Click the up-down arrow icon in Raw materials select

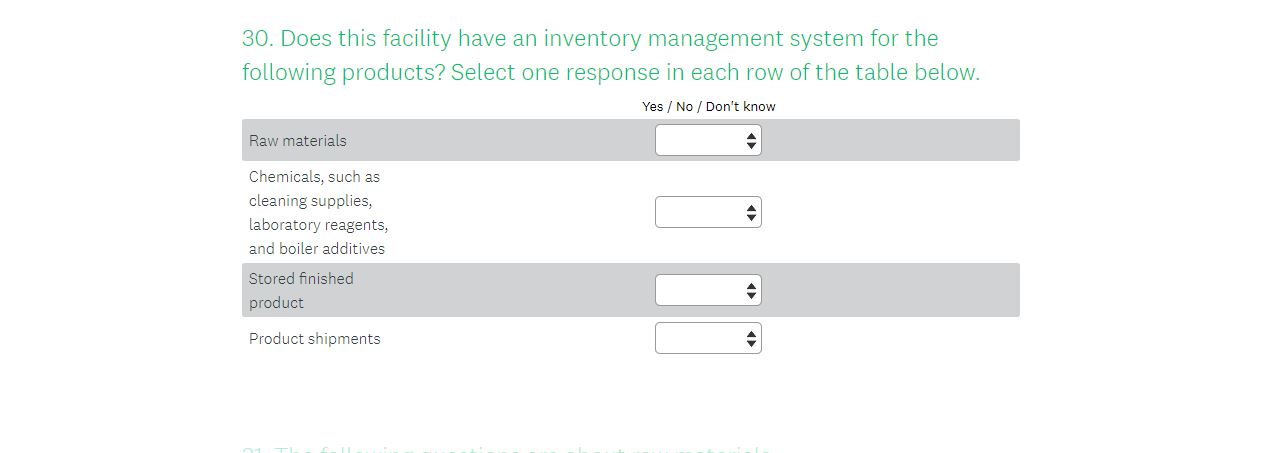pyautogui.click(x=751, y=141)
